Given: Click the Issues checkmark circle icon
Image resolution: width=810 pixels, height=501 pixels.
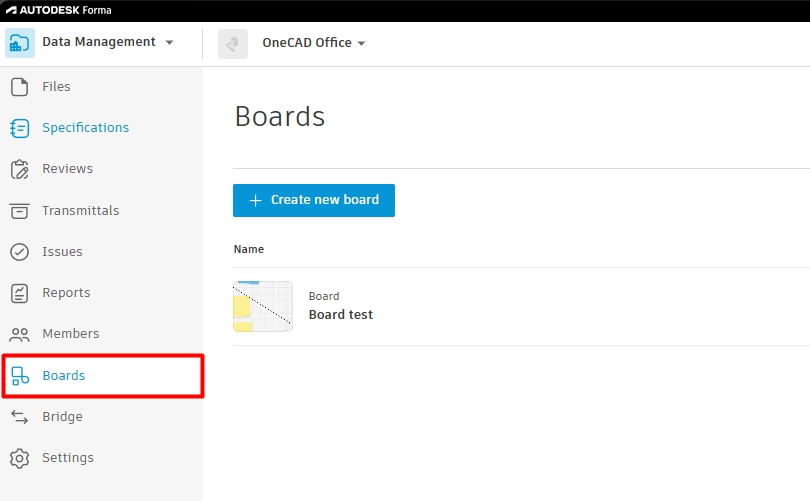Looking at the screenshot, I should tap(20, 252).
